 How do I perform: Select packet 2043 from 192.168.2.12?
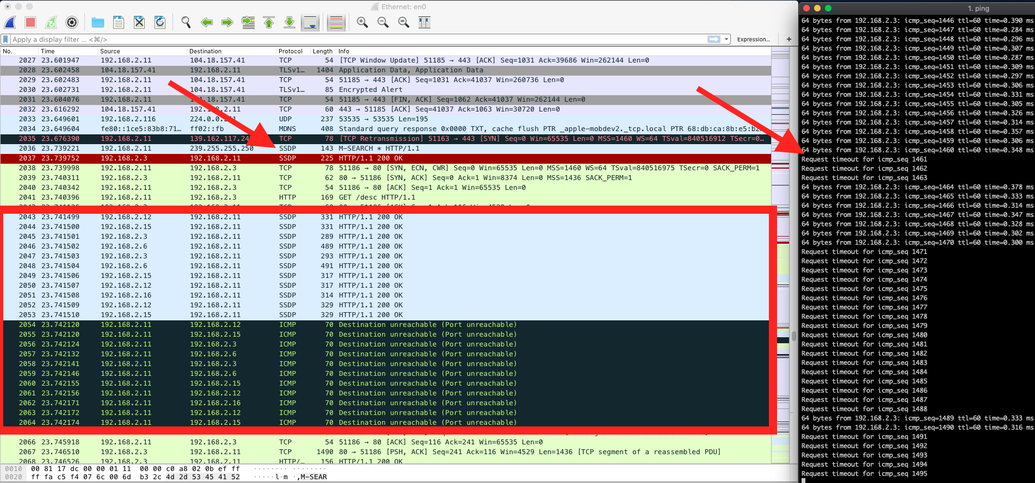pyautogui.click(x=385, y=217)
